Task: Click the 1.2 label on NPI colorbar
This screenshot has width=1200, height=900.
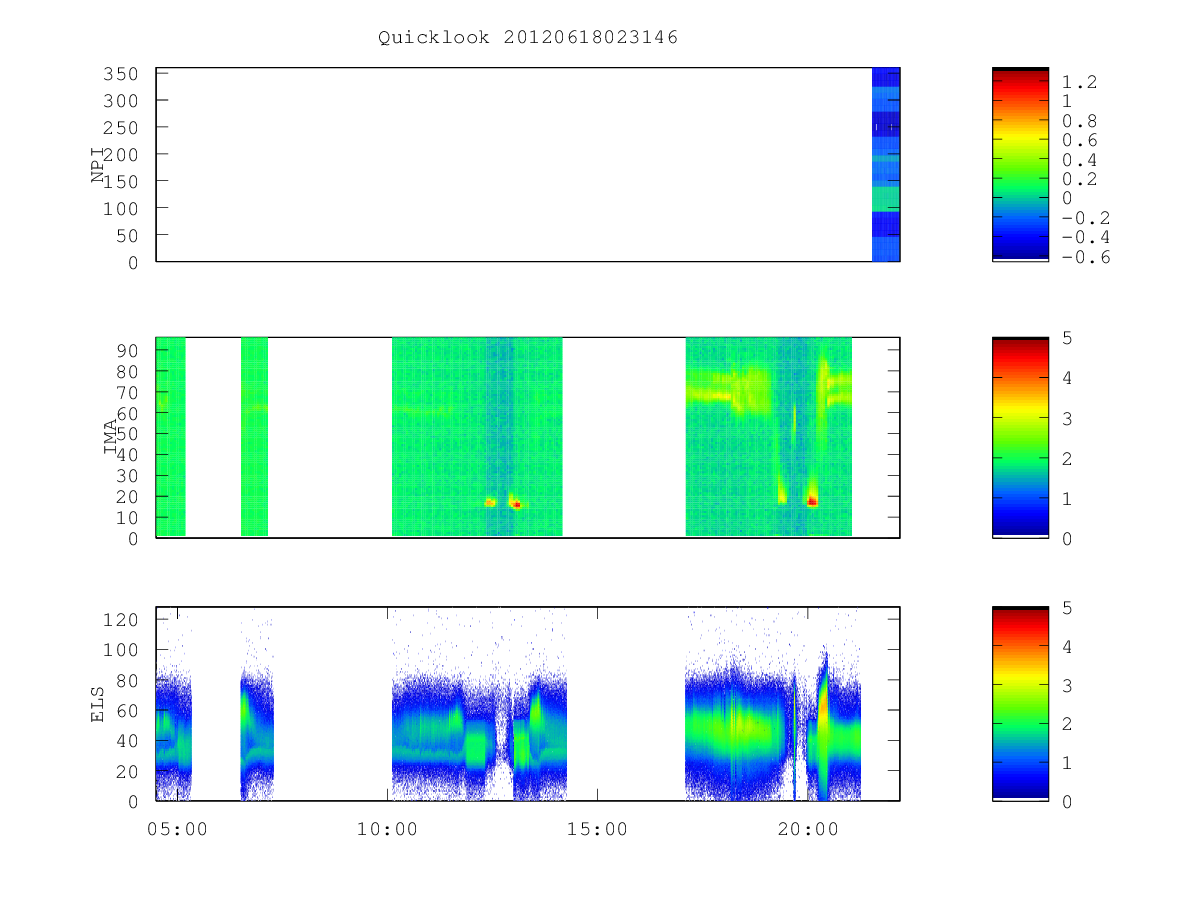Action: (x=1080, y=82)
